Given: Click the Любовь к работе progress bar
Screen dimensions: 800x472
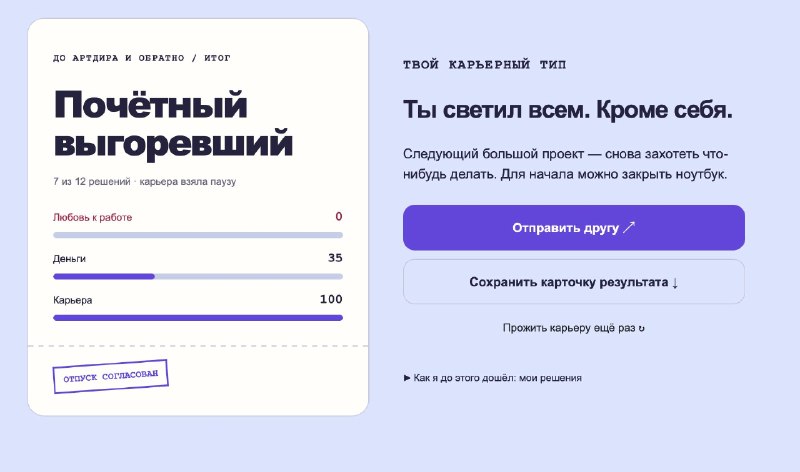Looking at the screenshot, I should (x=198, y=235).
